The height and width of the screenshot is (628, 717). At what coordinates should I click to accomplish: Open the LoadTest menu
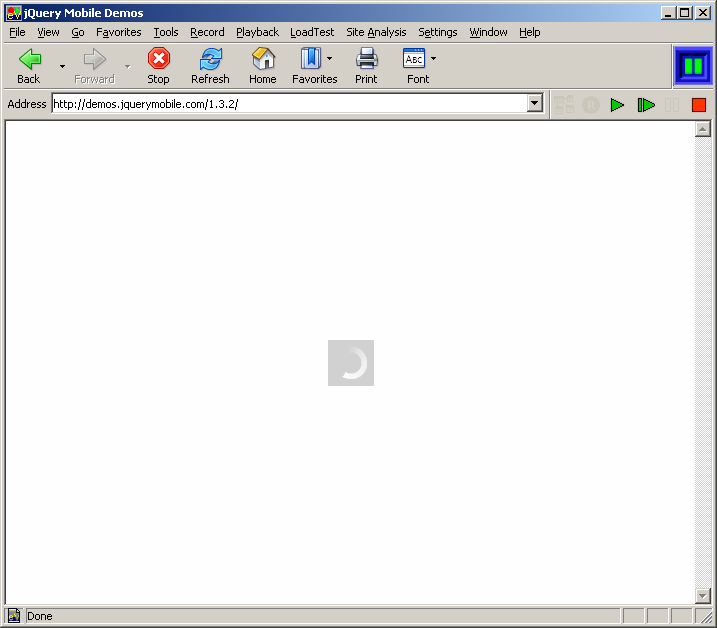(312, 32)
